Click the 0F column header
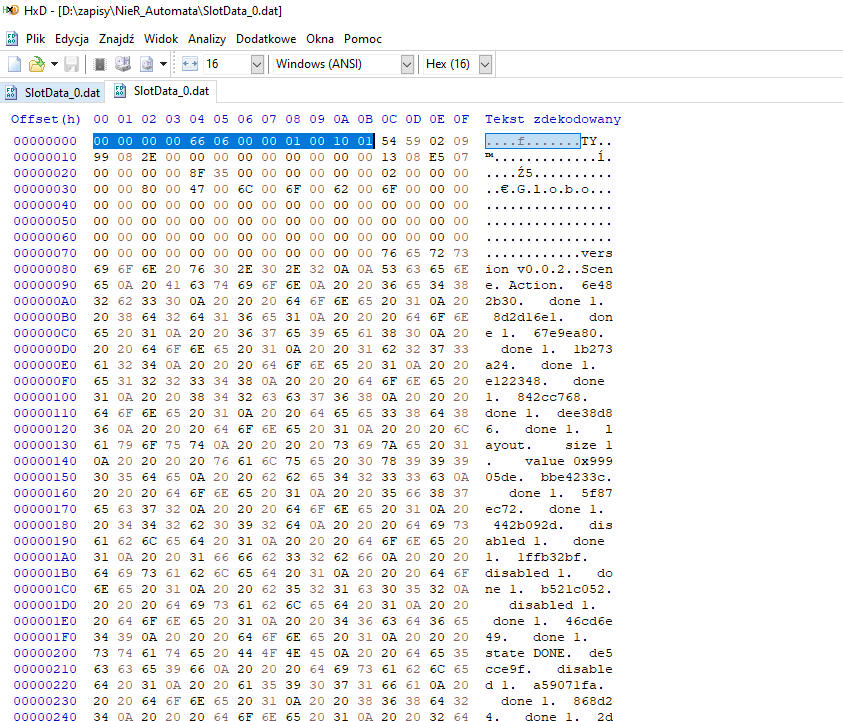 [x=461, y=119]
